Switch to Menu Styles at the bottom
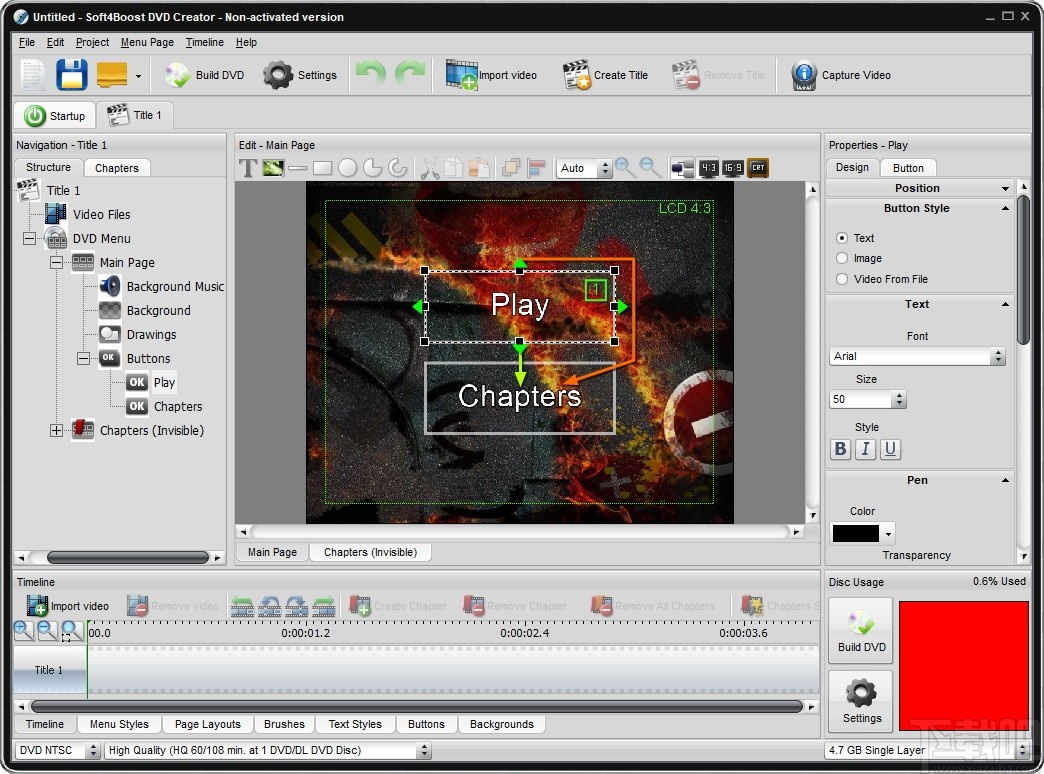 point(119,724)
